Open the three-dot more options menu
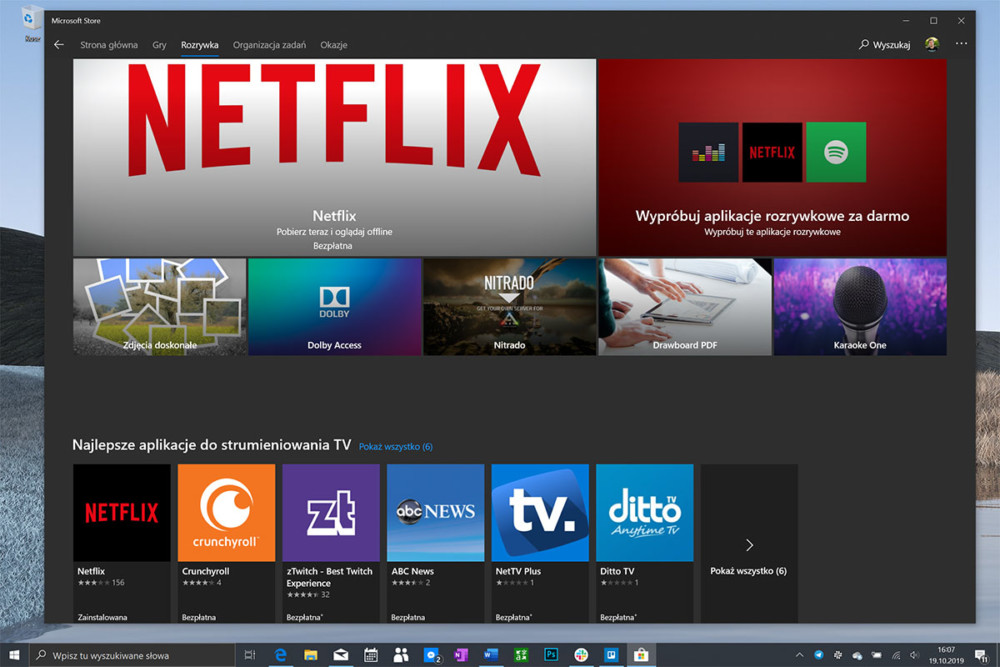This screenshot has height=667, width=1000. tap(961, 44)
